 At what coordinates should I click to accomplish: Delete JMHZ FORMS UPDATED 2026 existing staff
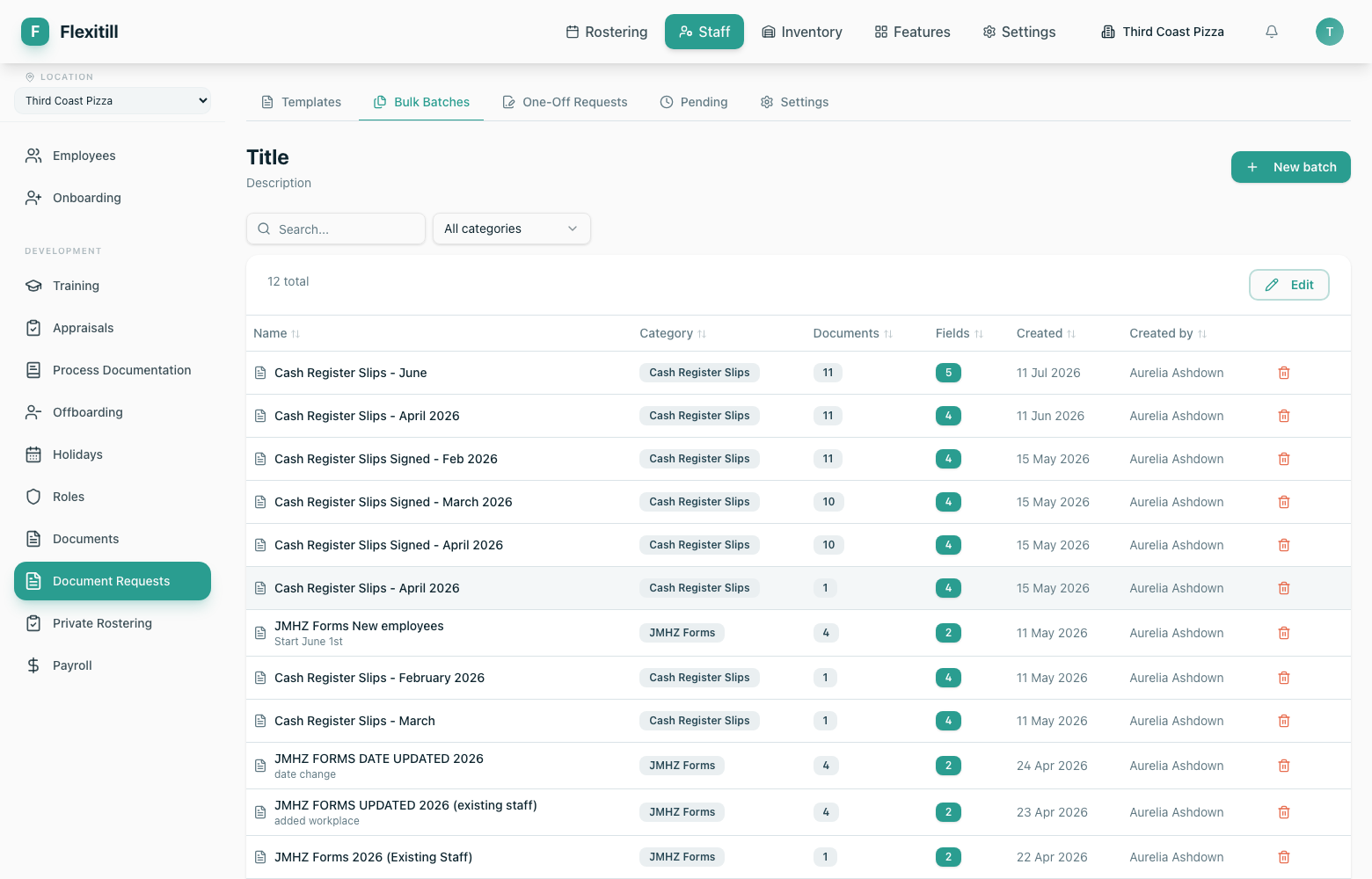coord(1284,812)
